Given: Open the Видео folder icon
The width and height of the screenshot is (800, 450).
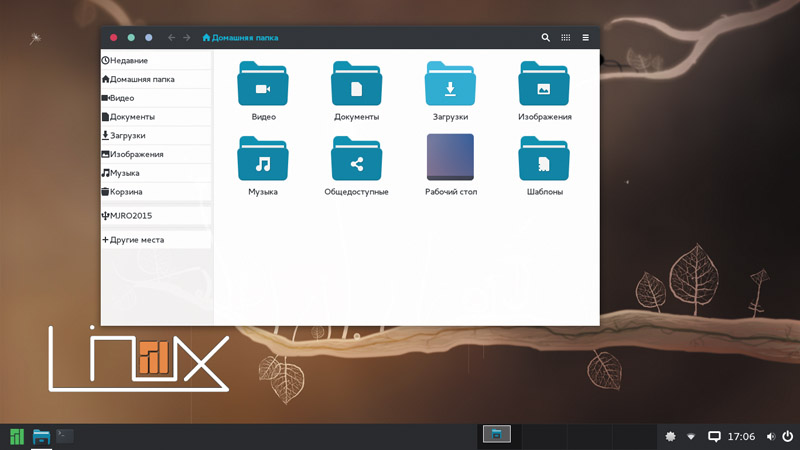Looking at the screenshot, I should click(263, 84).
